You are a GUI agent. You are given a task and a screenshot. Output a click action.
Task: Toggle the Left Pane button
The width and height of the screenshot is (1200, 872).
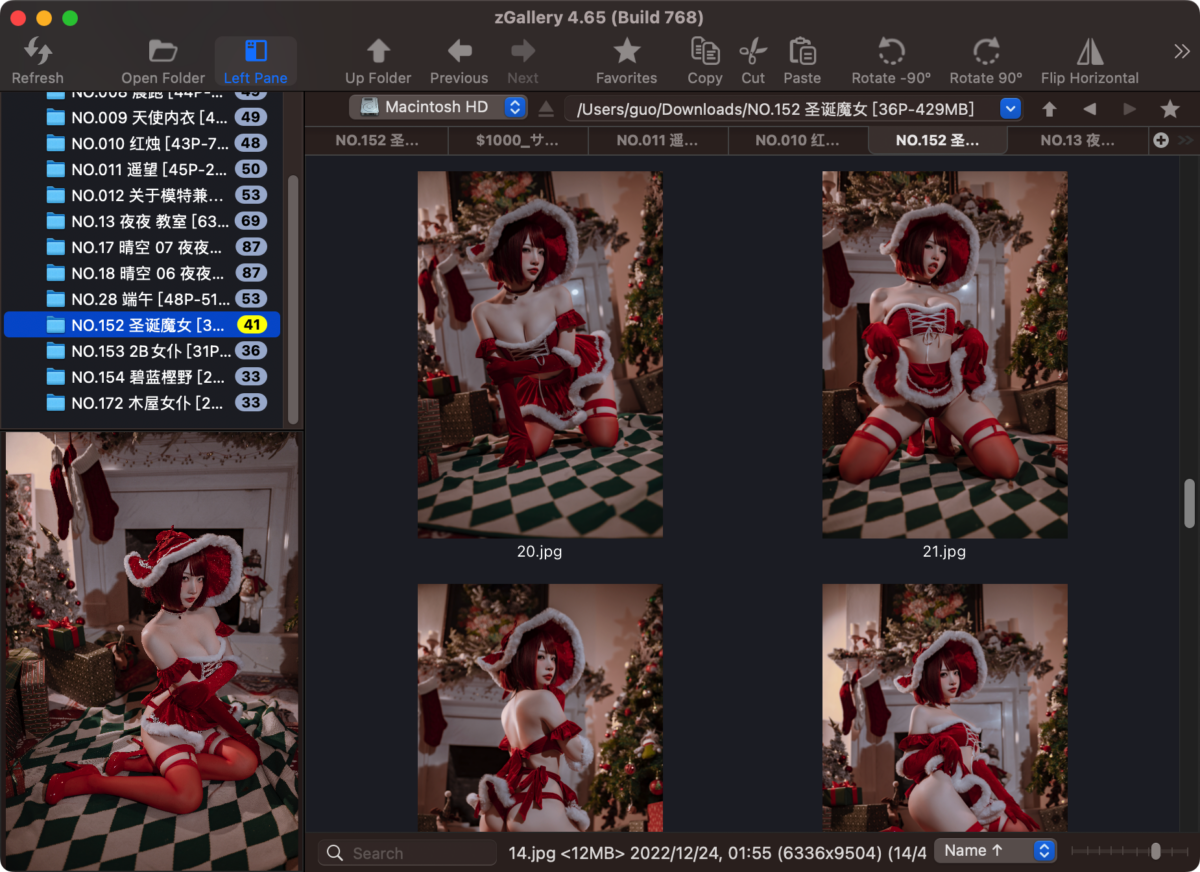tap(255, 61)
